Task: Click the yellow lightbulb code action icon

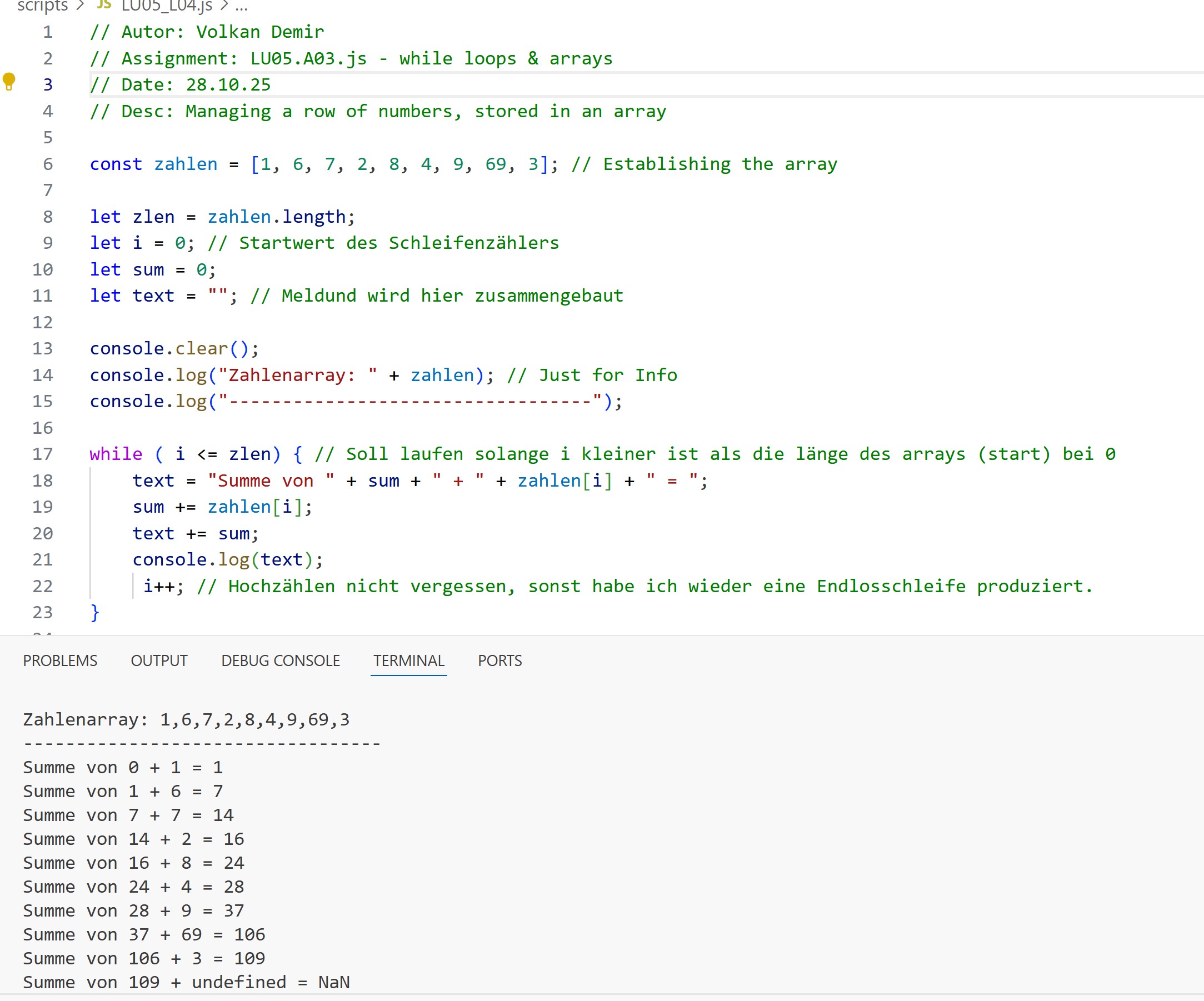Action: (8, 82)
